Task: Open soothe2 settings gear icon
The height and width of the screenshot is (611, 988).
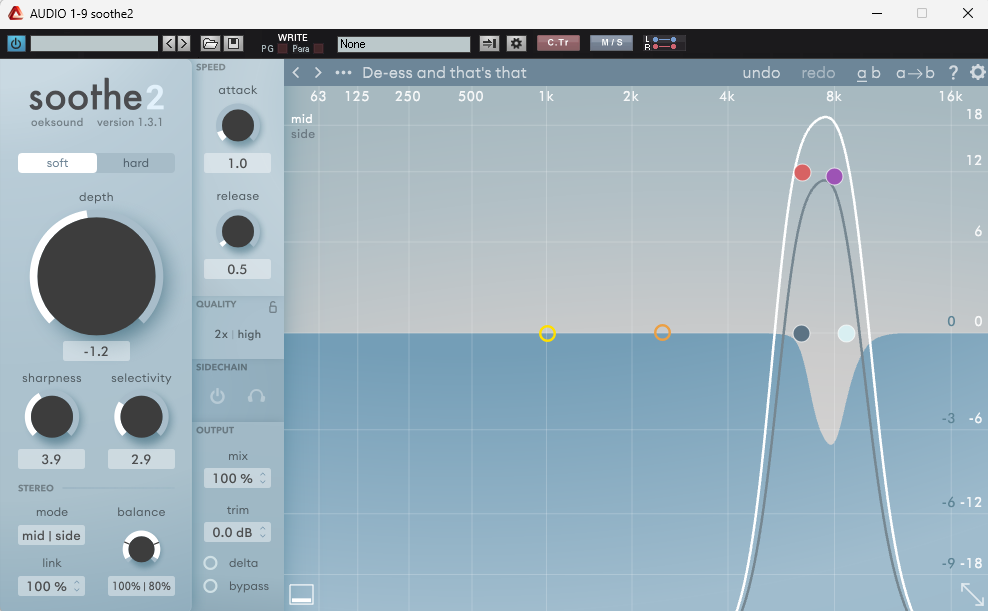Action: tap(977, 72)
